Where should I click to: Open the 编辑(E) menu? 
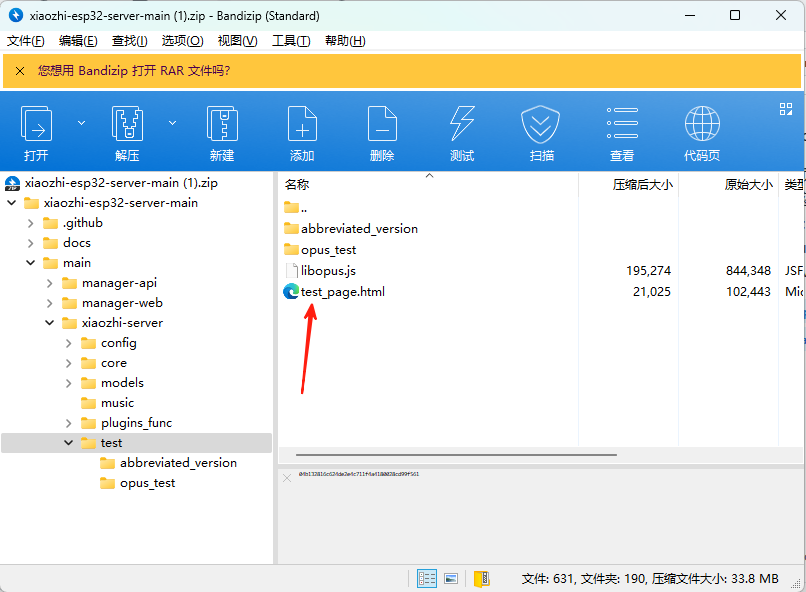coord(78,41)
